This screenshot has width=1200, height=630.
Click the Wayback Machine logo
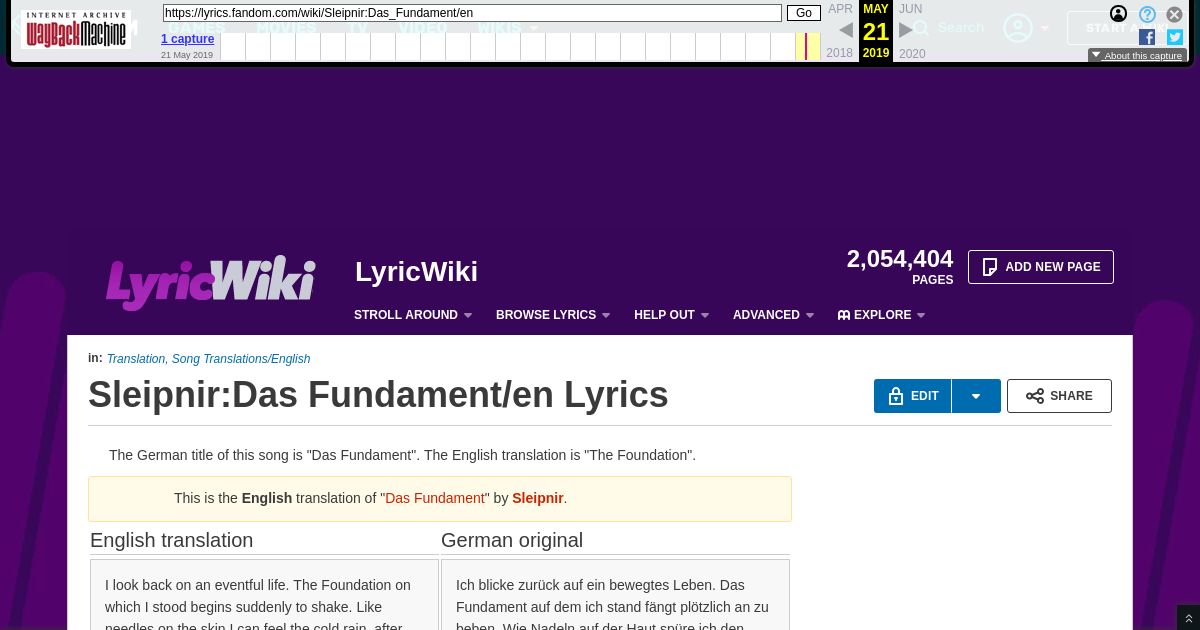[x=76, y=30]
